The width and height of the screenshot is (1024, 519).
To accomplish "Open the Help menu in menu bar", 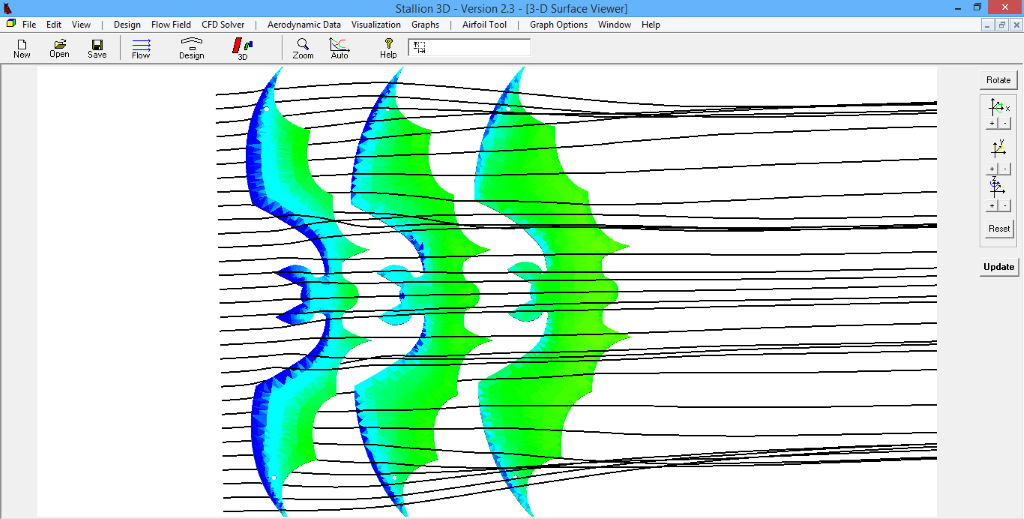I will (650, 25).
